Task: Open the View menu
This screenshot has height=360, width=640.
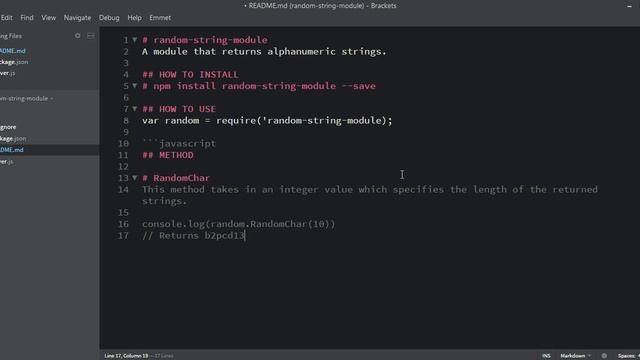Action: [x=49, y=18]
